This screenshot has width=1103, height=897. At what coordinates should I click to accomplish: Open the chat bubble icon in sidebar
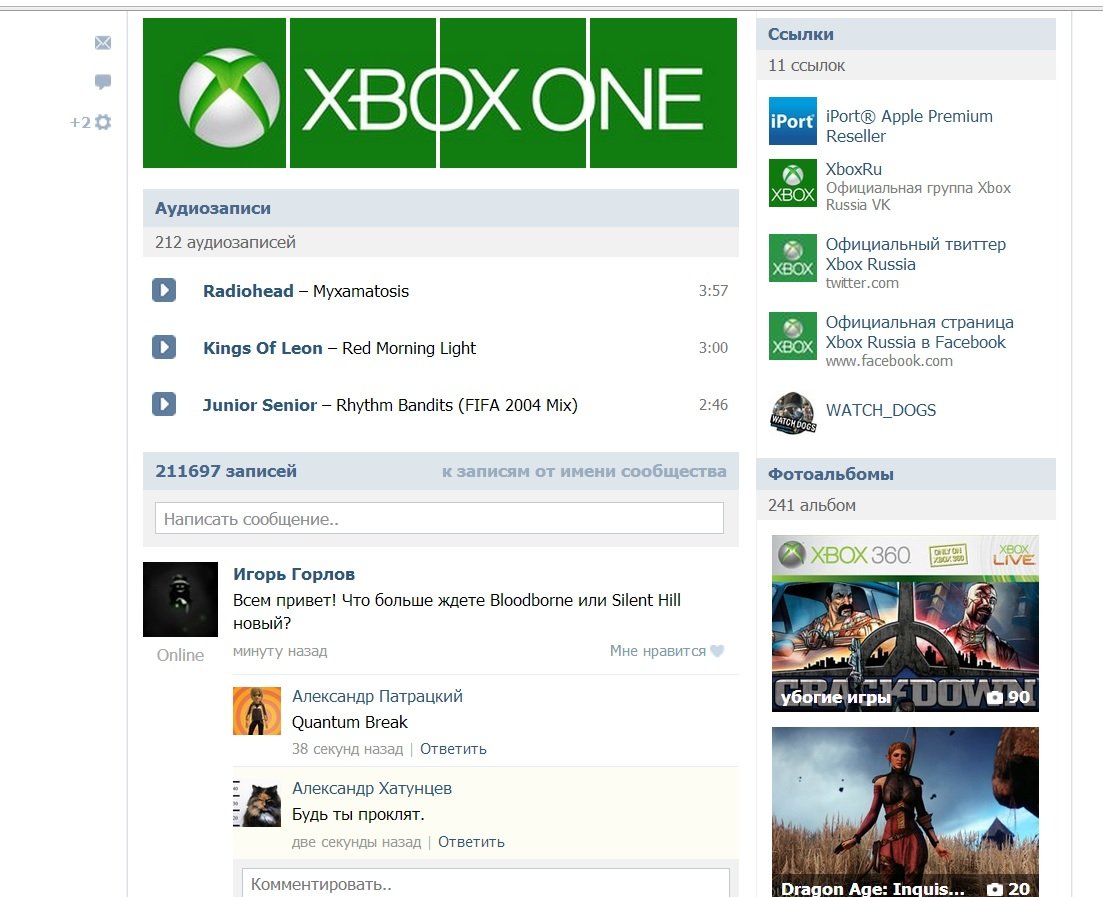pos(103,82)
